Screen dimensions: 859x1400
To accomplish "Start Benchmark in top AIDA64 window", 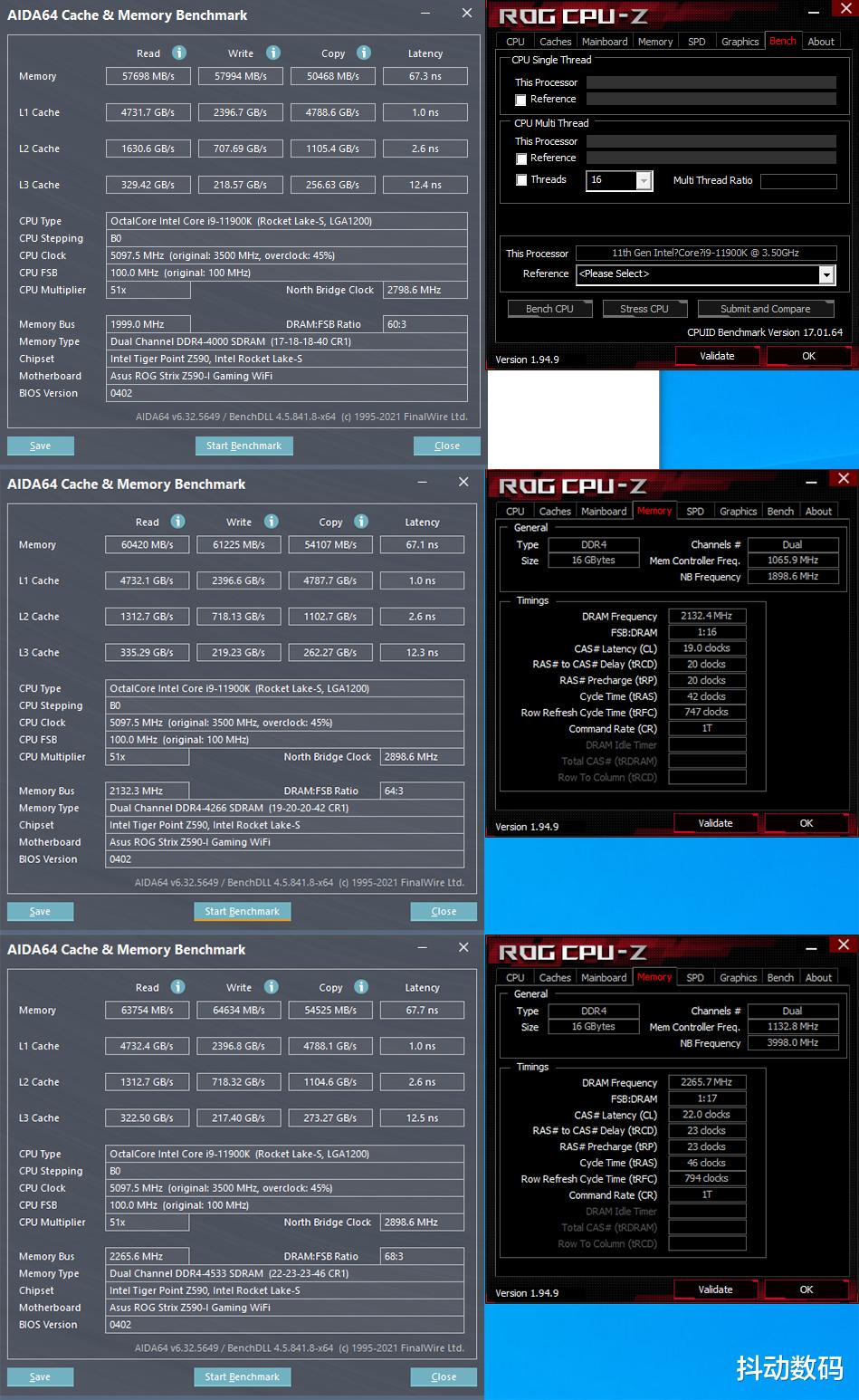I will [243, 446].
